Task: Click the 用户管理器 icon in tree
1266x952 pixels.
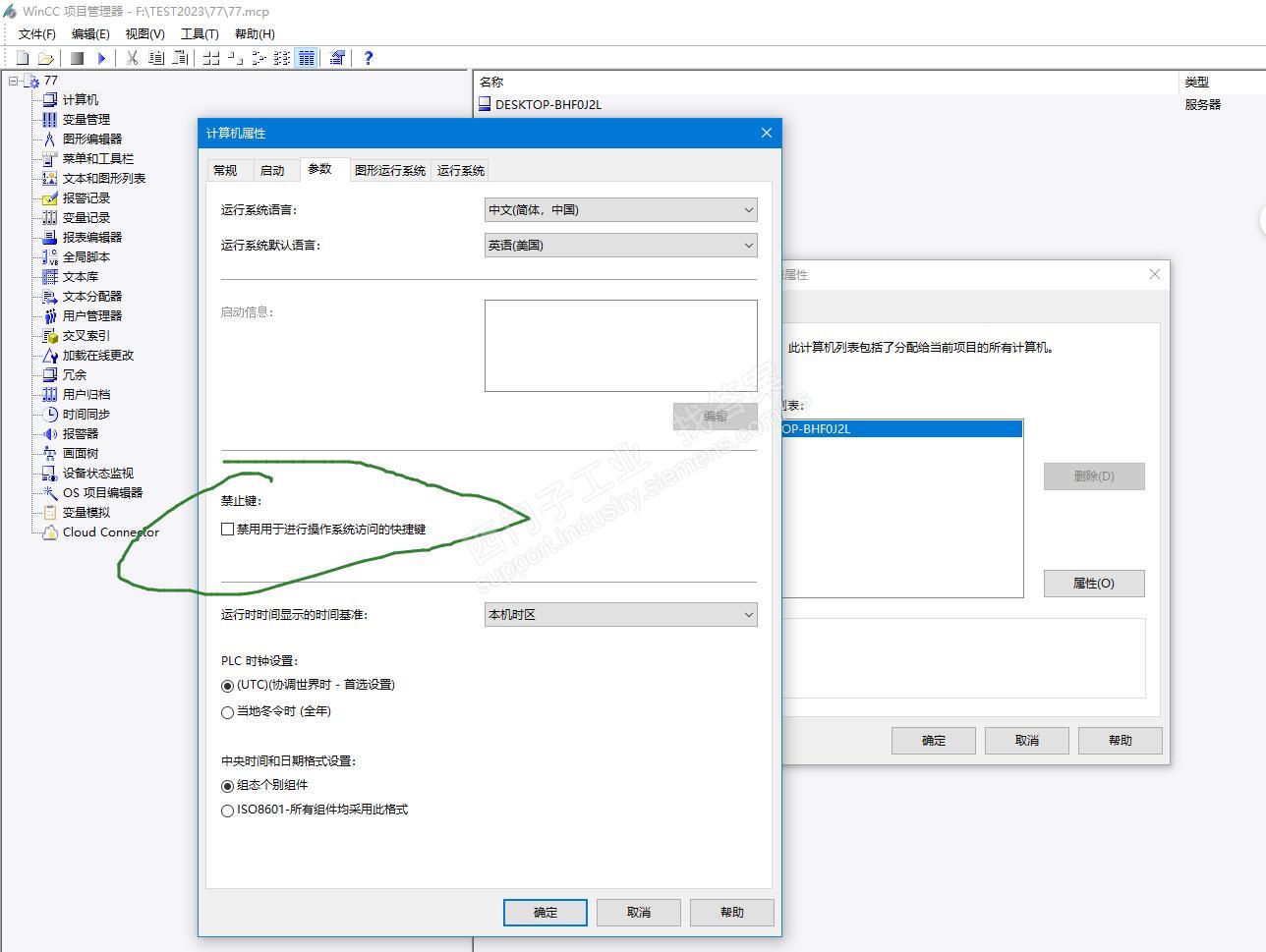Action: 49,315
